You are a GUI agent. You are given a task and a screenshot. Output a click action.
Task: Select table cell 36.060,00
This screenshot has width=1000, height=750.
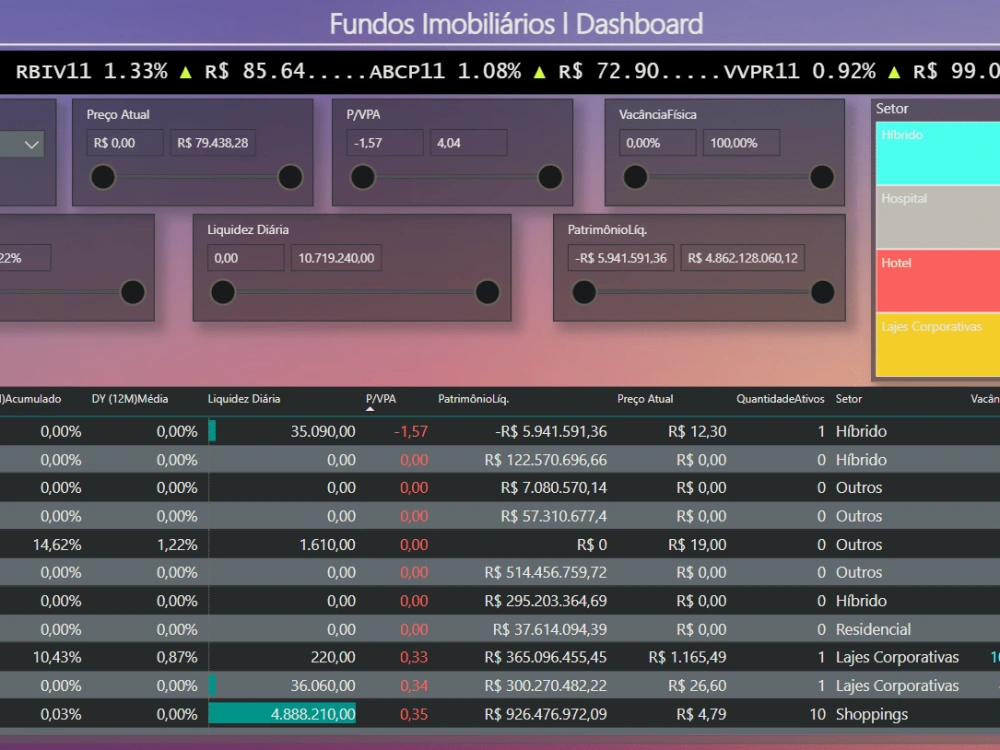pyautogui.click(x=323, y=686)
